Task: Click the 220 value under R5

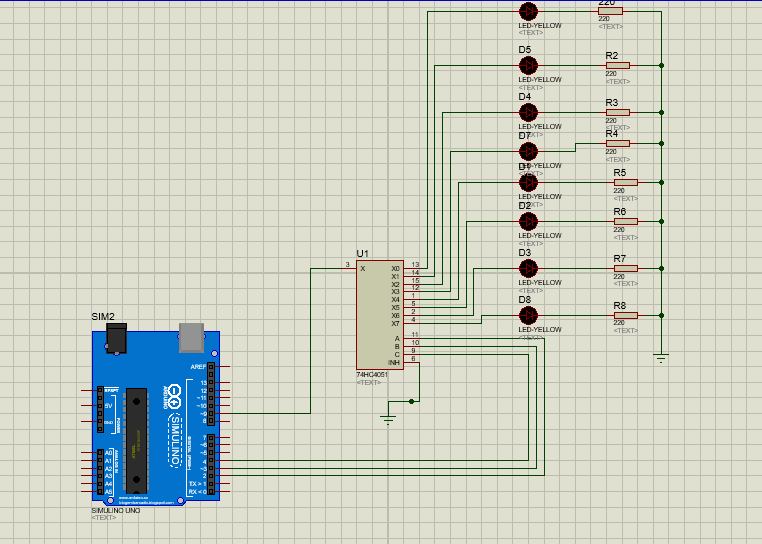Action: tap(619, 191)
